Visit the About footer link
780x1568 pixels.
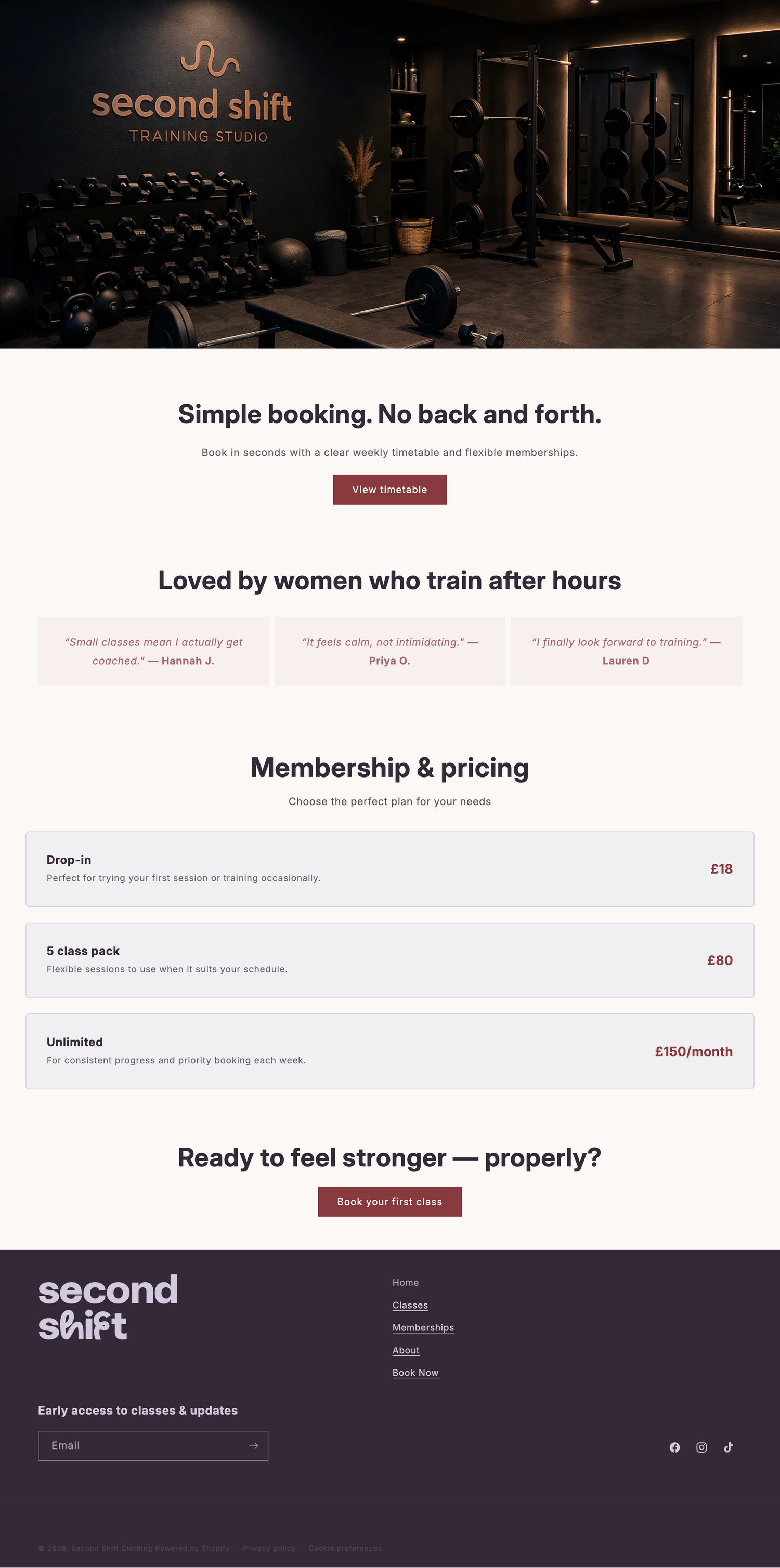point(406,1350)
